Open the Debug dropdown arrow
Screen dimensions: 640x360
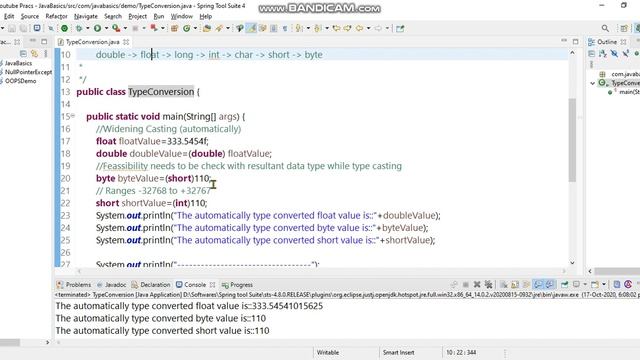tap(87, 28)
